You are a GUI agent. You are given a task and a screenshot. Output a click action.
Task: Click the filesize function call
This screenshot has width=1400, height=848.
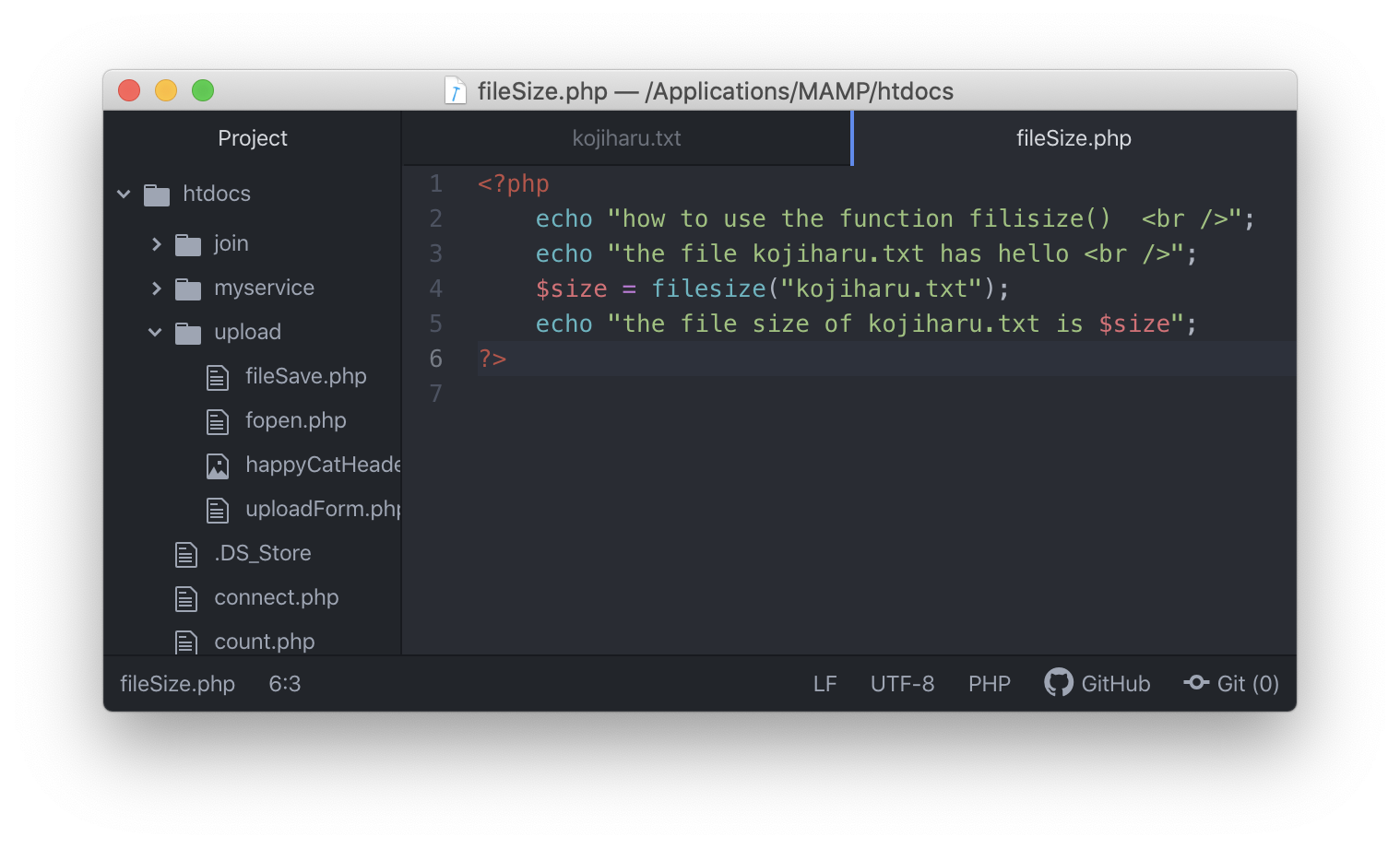coord(709,289)
